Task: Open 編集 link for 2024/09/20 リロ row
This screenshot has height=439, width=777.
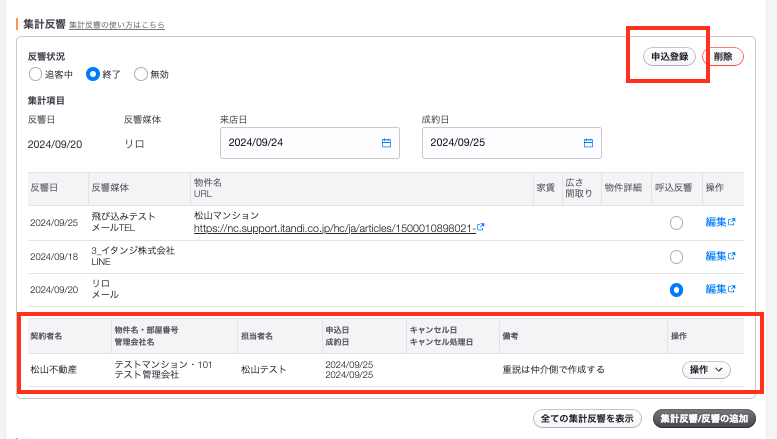Action: point(720,289)
